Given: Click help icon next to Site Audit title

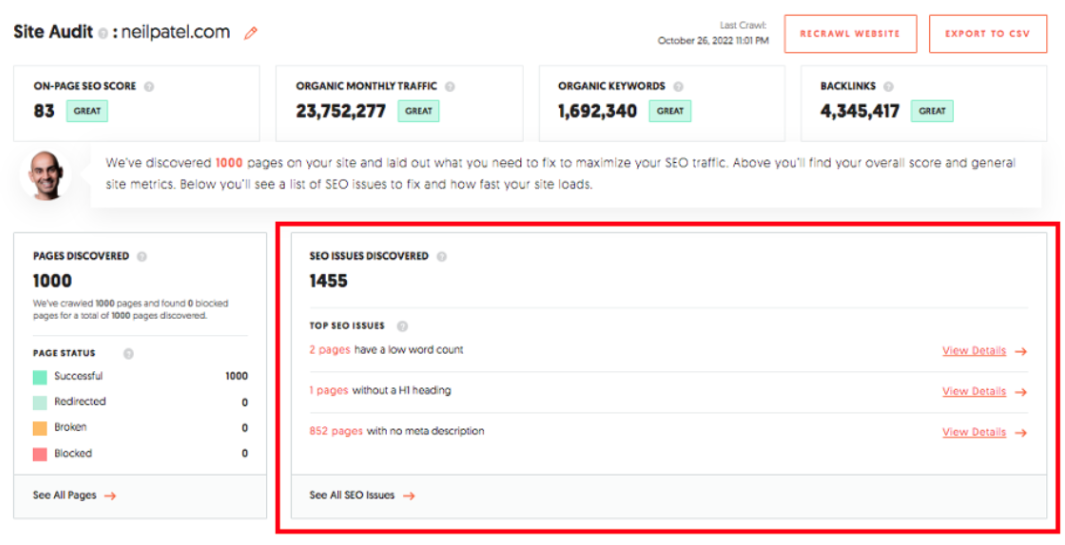Looking at the screenshot, I should (x=103, y=33).
